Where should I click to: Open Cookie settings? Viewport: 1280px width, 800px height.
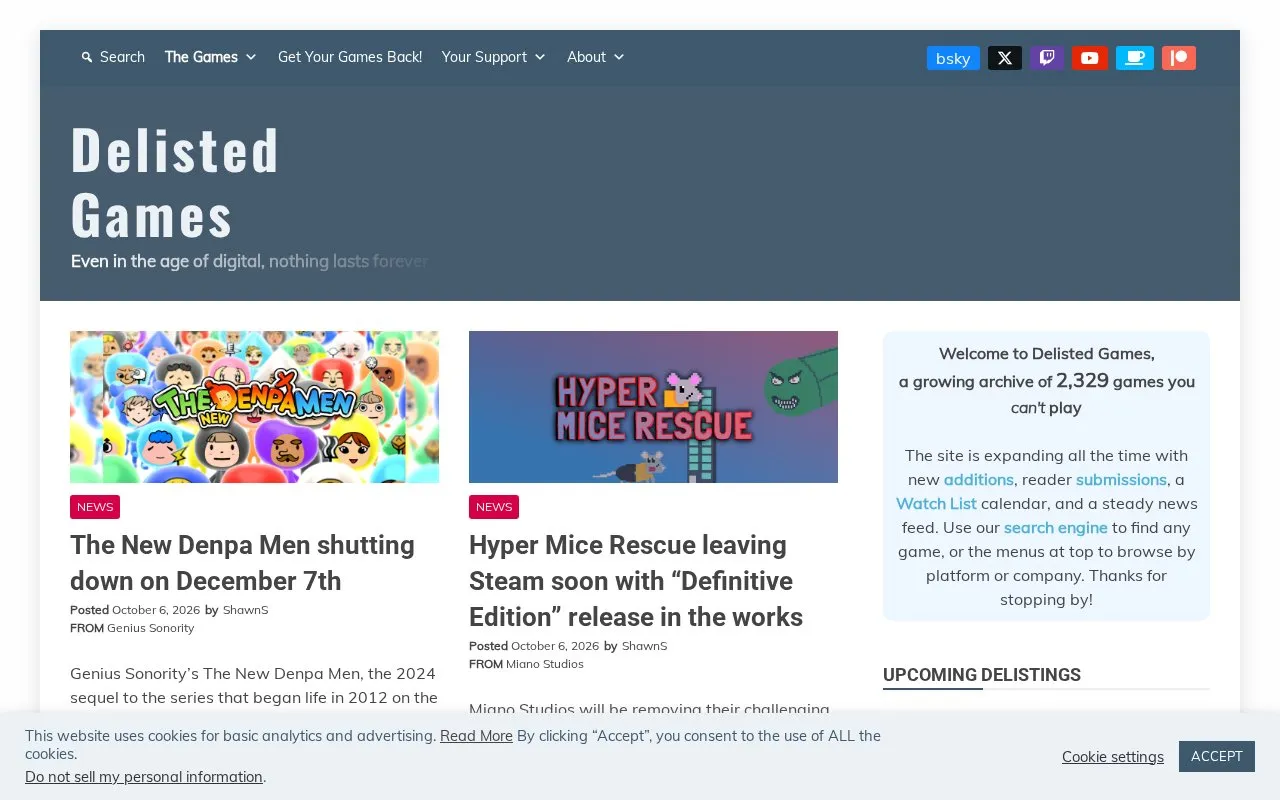pos(1113,757)
